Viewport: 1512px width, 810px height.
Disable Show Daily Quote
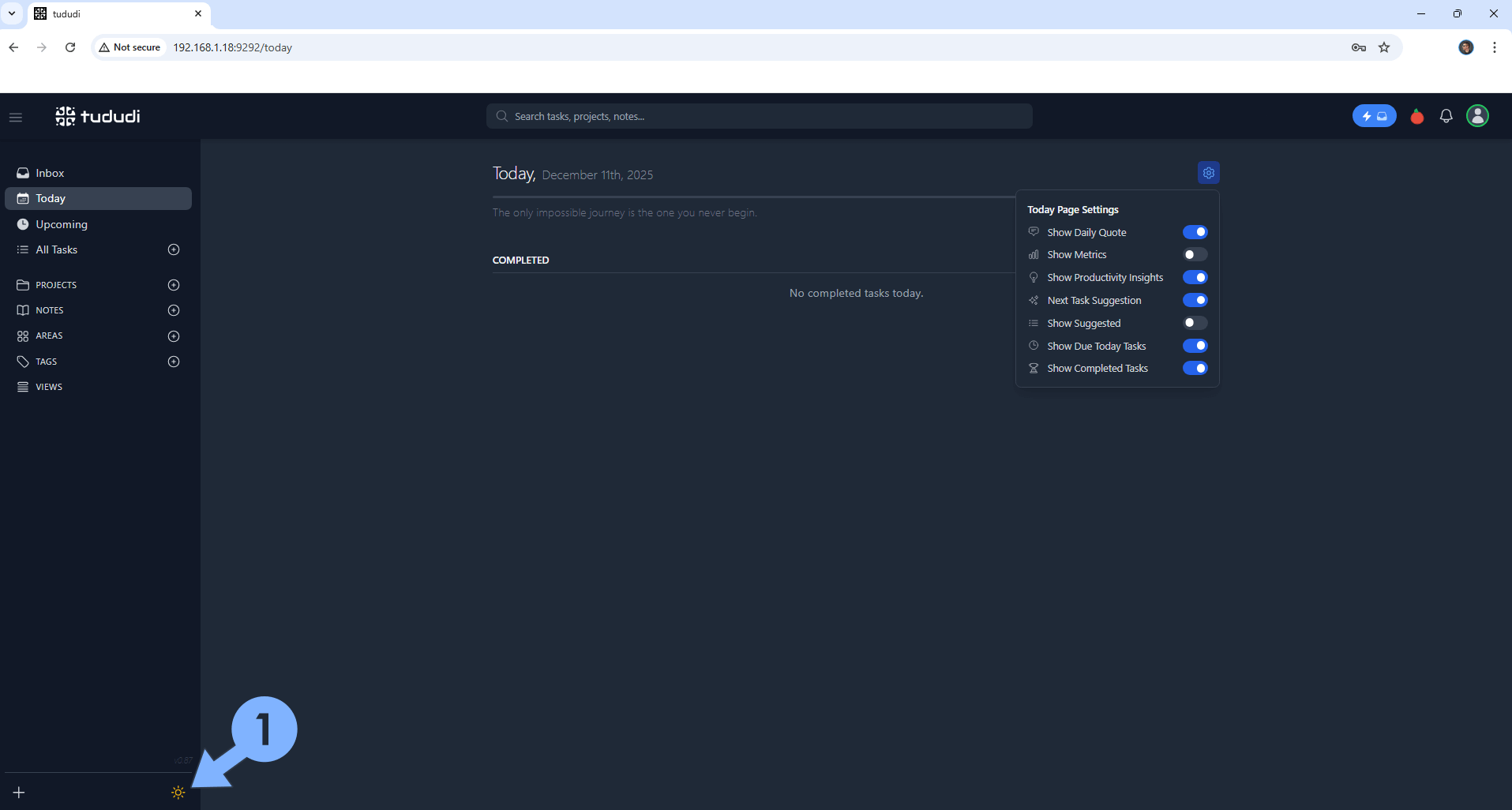click(1195, 231)
